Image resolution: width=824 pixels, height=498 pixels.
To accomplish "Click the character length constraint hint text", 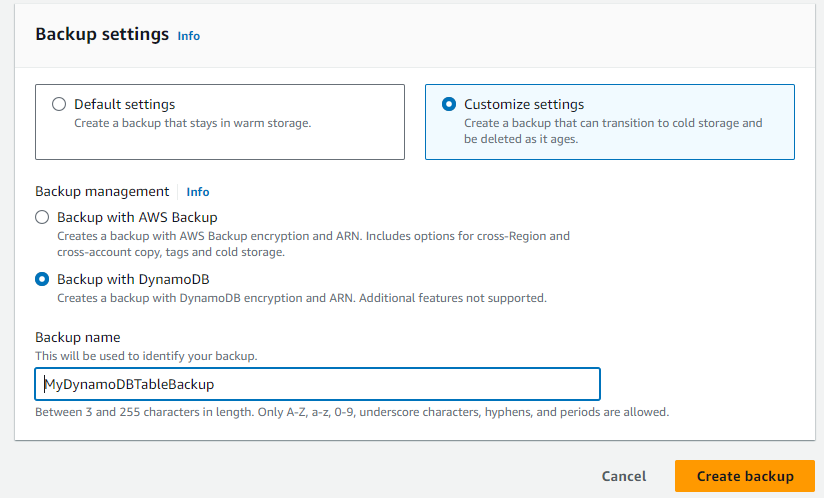I will click(x=351, y=412).
